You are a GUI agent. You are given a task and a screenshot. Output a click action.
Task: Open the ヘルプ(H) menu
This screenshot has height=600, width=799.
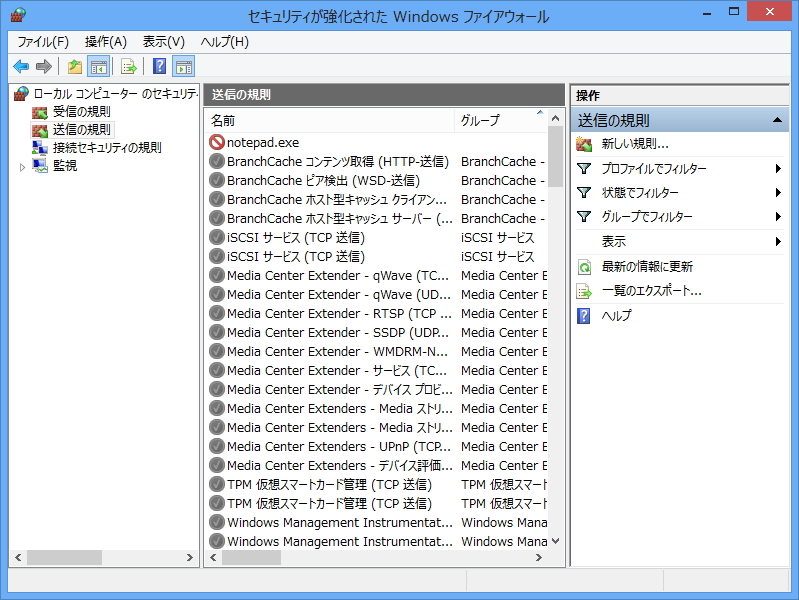click(x=225, y=42)
